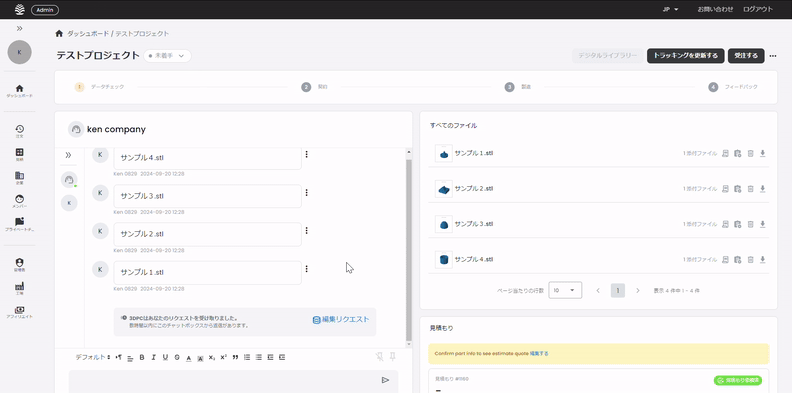Expand chat participants panel double chevron
Image resolution: width=792 pixels, height=393 pixels.
(69, 155)
